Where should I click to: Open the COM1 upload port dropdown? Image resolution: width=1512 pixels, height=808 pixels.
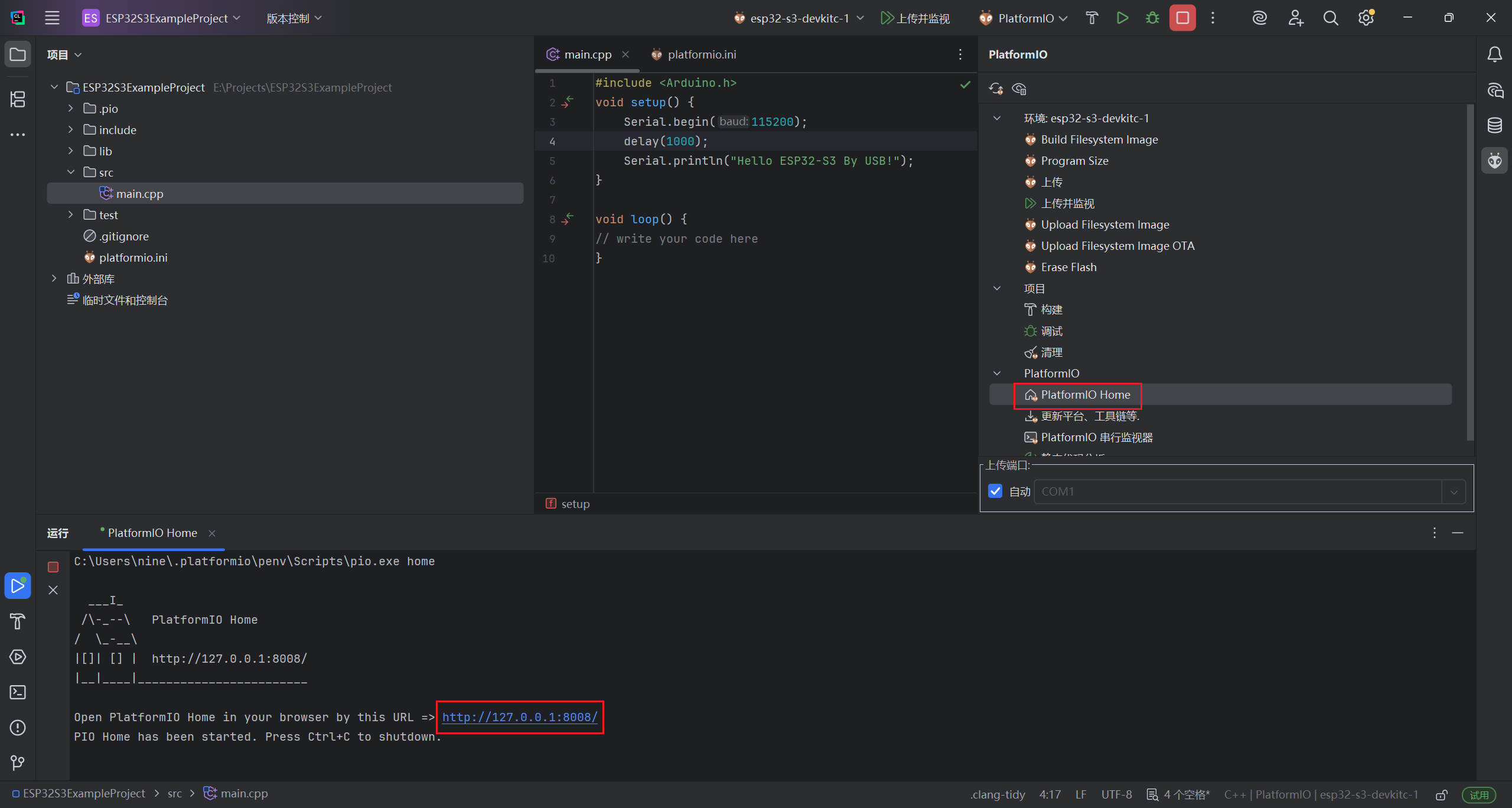point(1454,491)
